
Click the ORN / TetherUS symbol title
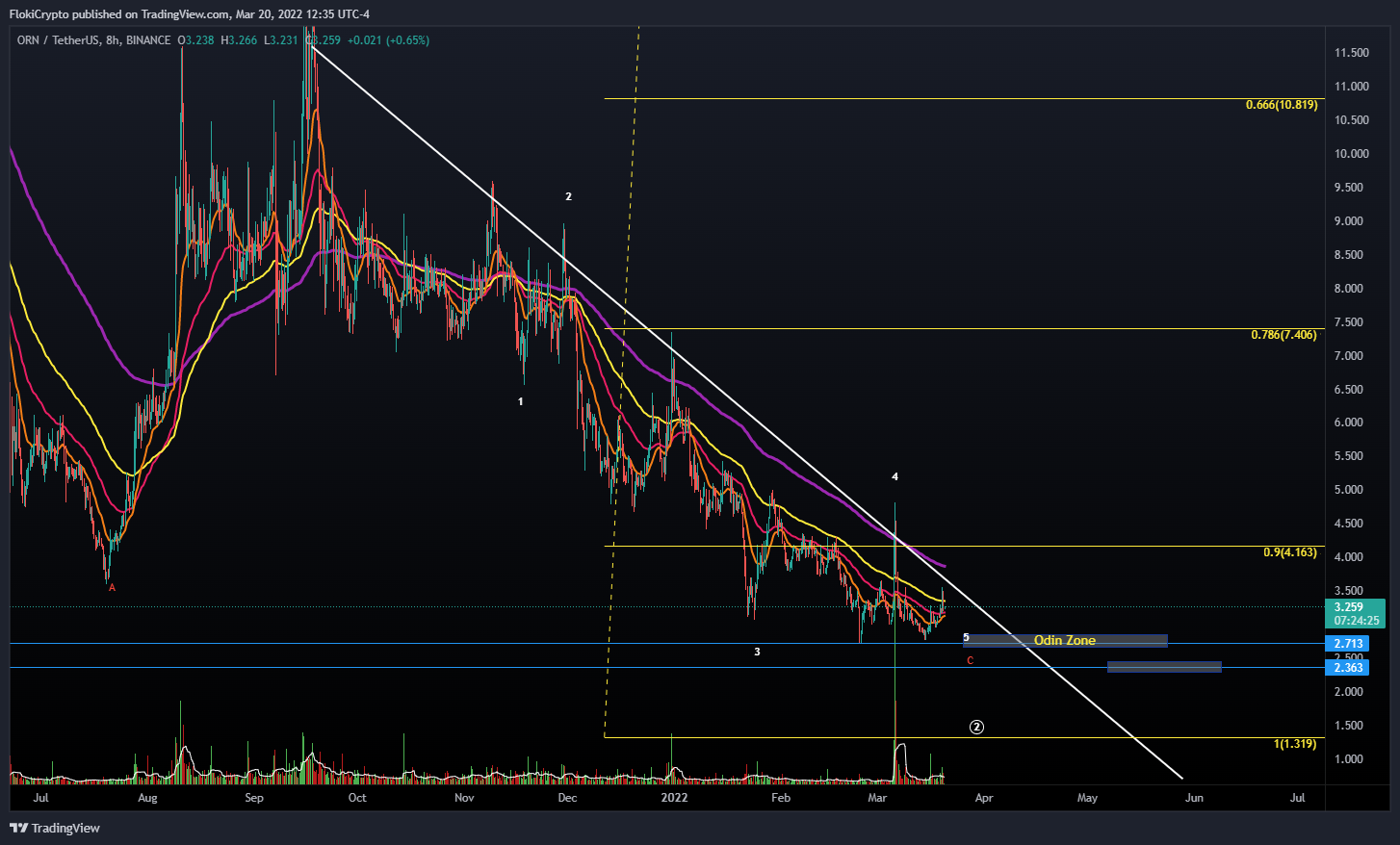point(93,40)
